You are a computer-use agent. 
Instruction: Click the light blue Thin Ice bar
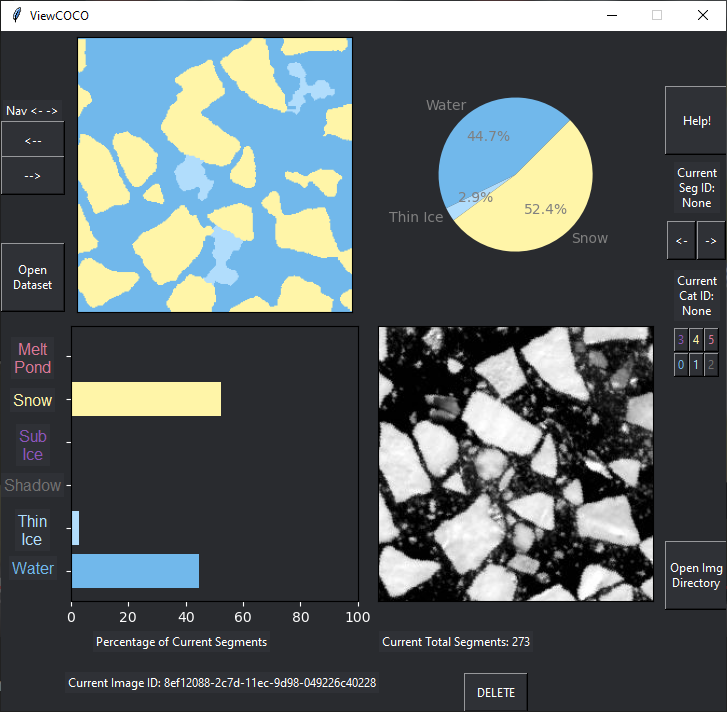[76, 528]
